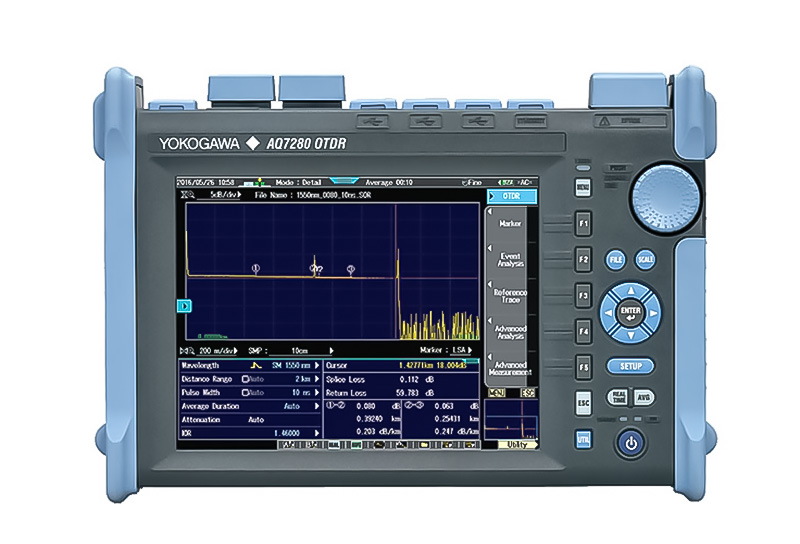Click the trace overview thumbnail
The height and width of the screenshot is (544, 800).
(x=511, y=419)
